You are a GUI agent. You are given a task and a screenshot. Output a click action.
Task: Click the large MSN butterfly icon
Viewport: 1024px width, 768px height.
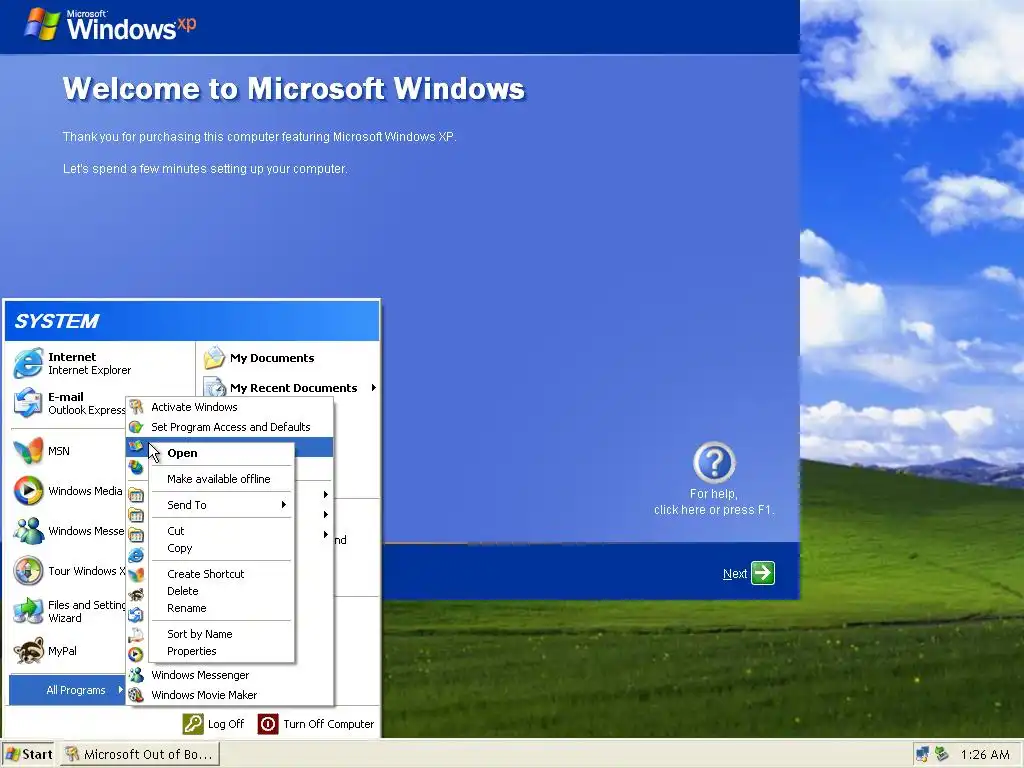click(28, 451)
